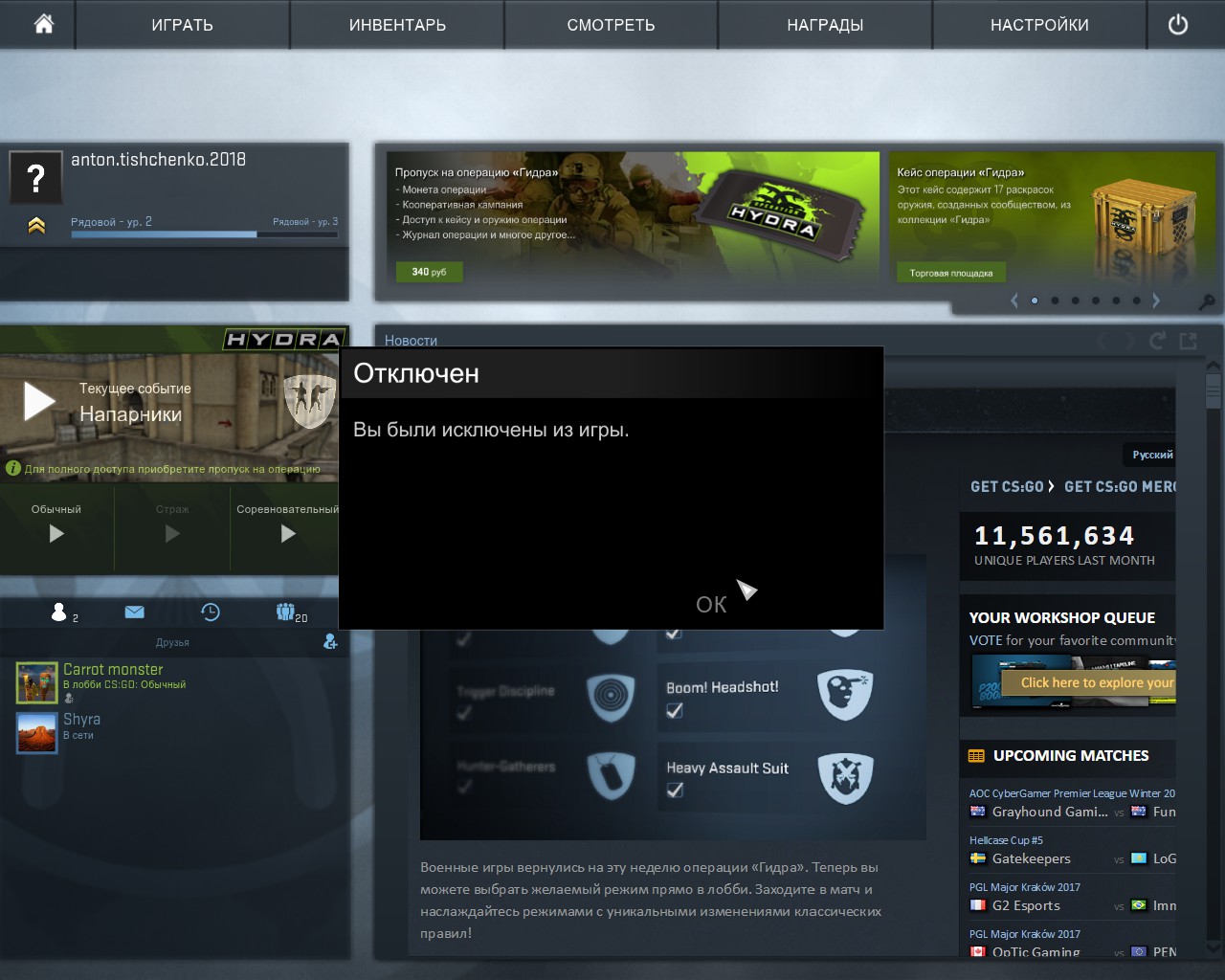Click the 11,561,634 unique players counter

click(1055, 536)
